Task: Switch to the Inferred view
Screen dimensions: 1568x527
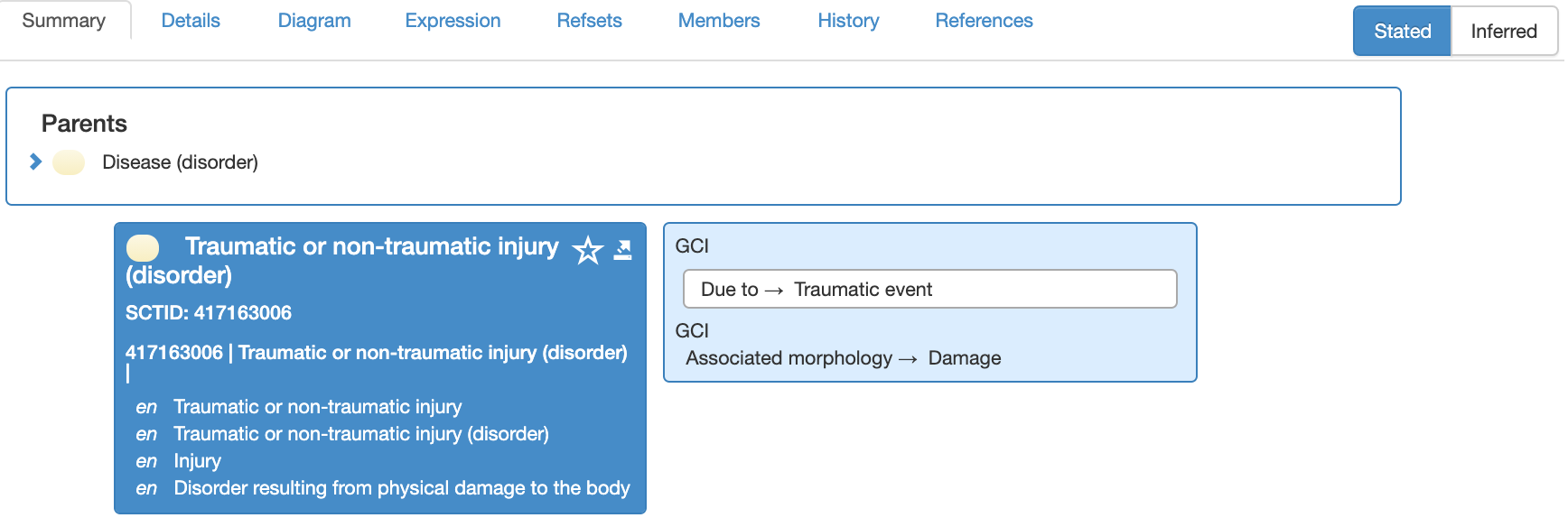Action: pos(1504,31)
